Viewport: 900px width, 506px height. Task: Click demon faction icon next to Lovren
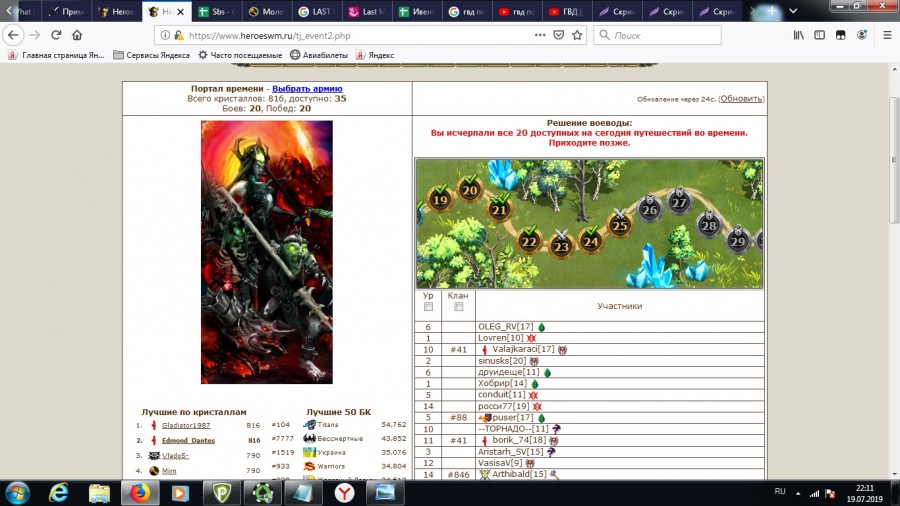coord(532,338)
